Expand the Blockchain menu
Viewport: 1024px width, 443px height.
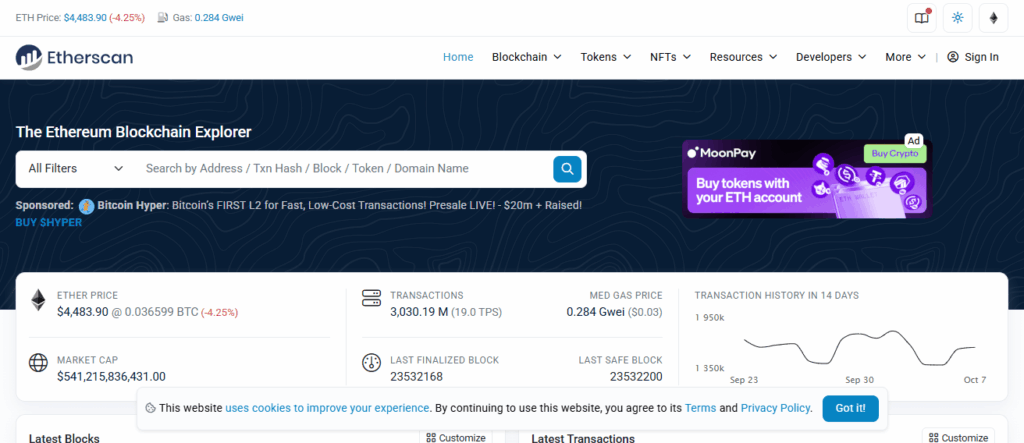pos(526,57)
